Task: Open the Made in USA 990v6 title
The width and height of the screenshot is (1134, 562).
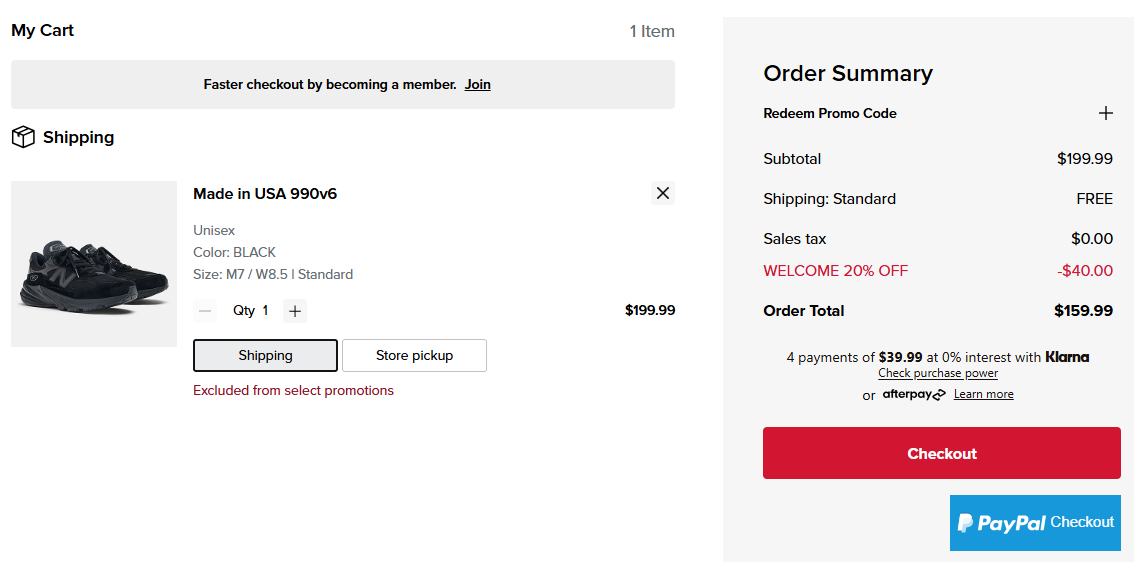Action: click(x=265, y=193)
